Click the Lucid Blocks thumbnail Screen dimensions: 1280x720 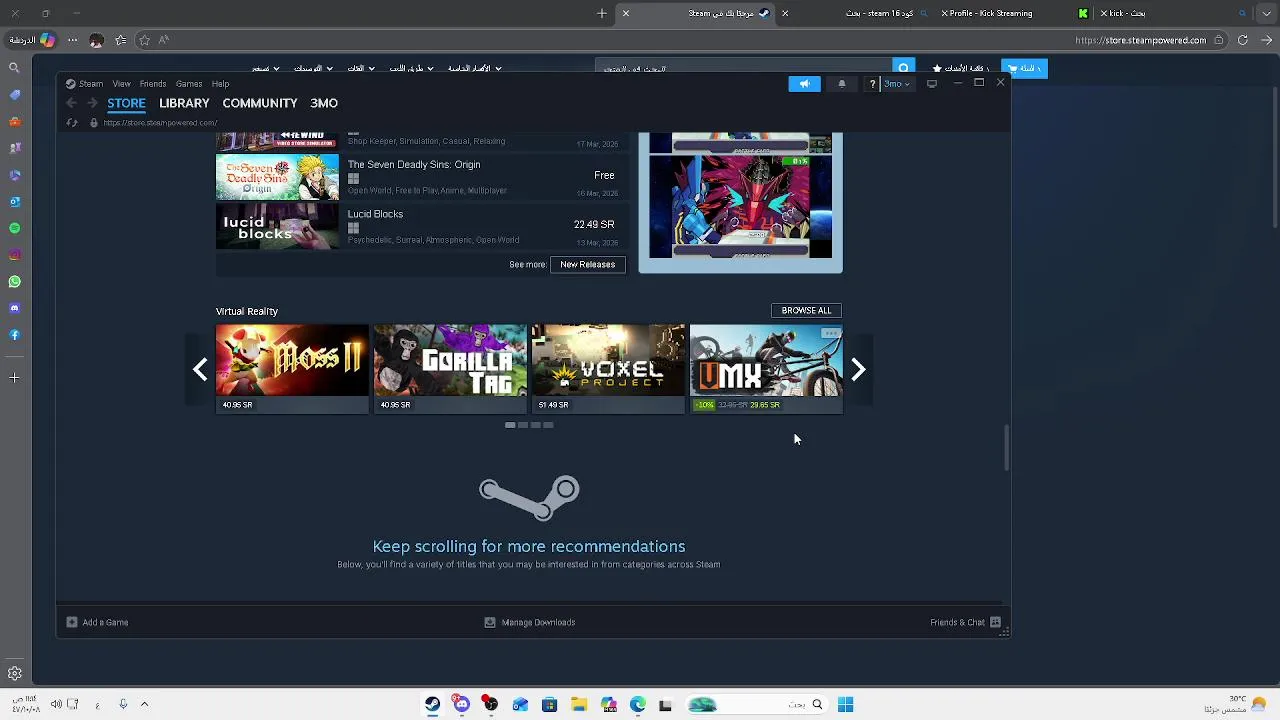[x=277, y=226]
